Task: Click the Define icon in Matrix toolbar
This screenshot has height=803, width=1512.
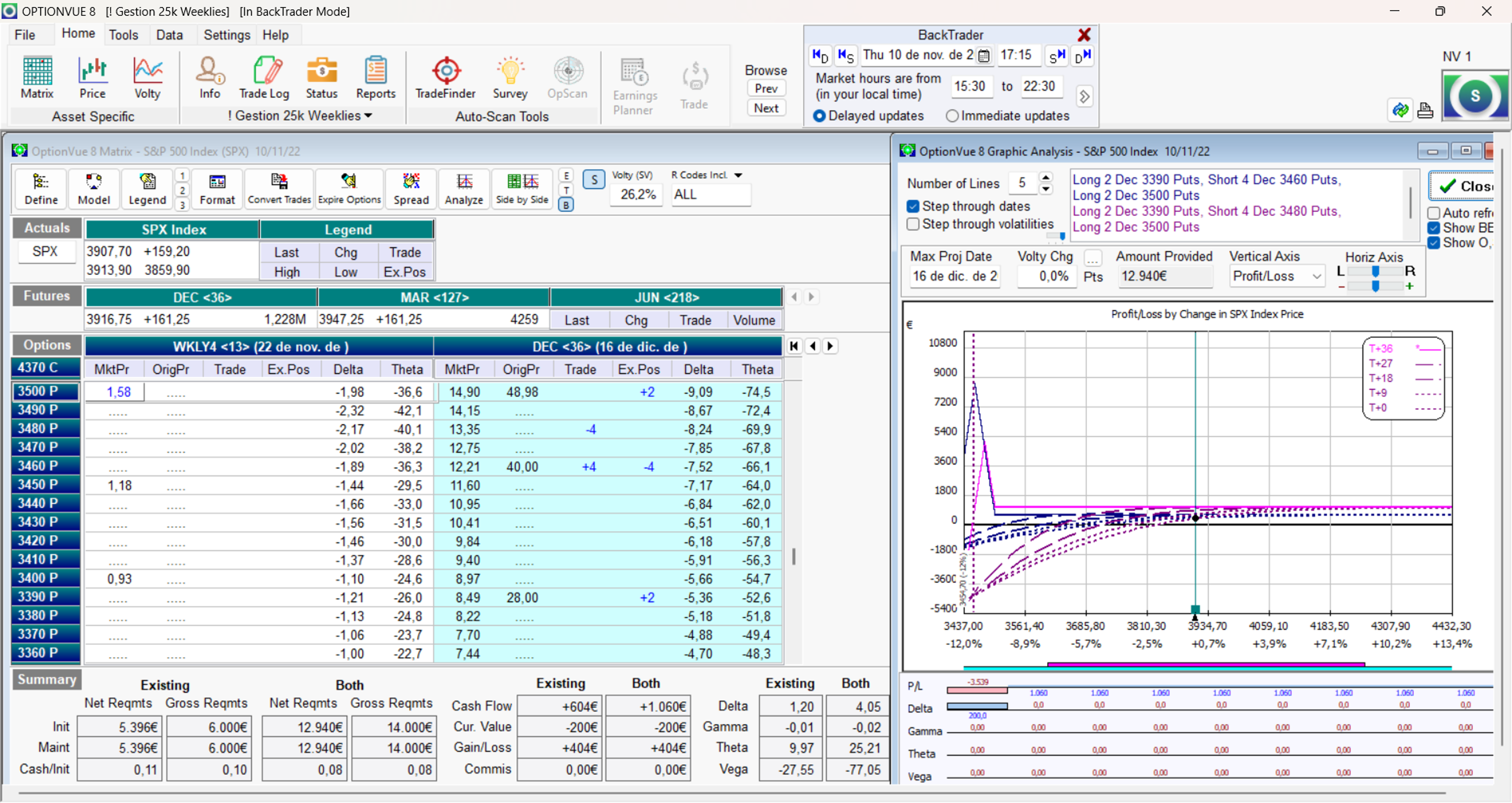Action: (x=41, y=189)
